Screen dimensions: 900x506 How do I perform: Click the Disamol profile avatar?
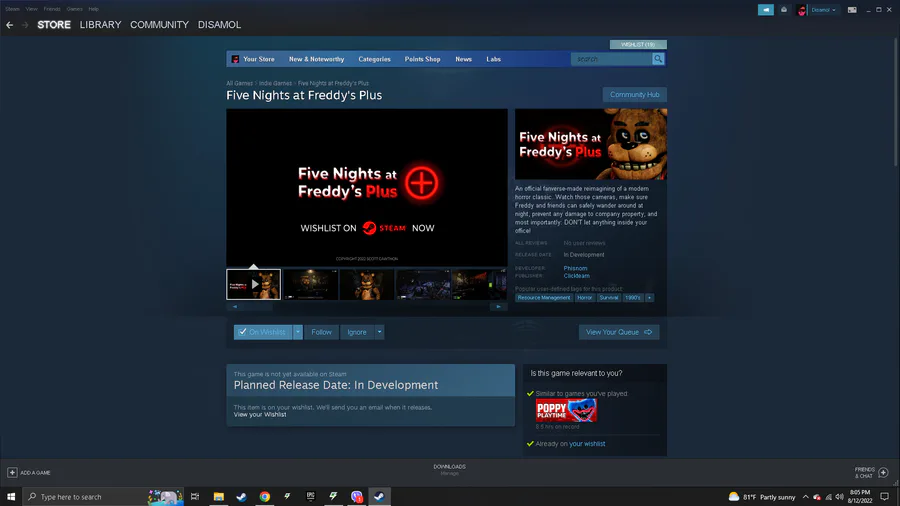click(x=802, y=10)
